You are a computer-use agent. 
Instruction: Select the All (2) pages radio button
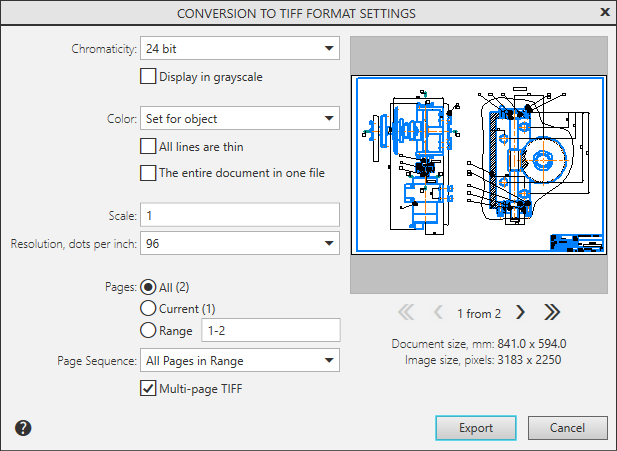pyautogui.click(x=149, y=287)
